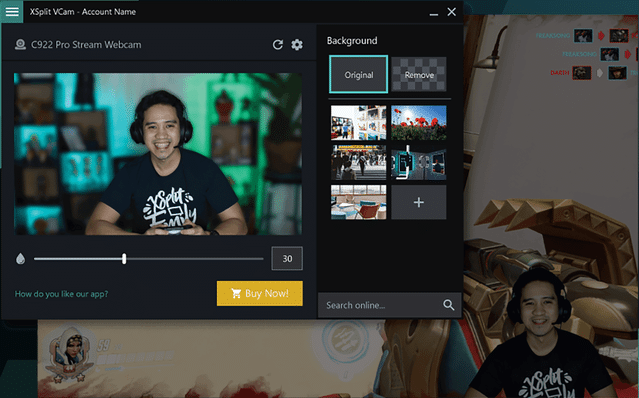Open camera settings gear
The image size is (639, 398).
point(297,44)
